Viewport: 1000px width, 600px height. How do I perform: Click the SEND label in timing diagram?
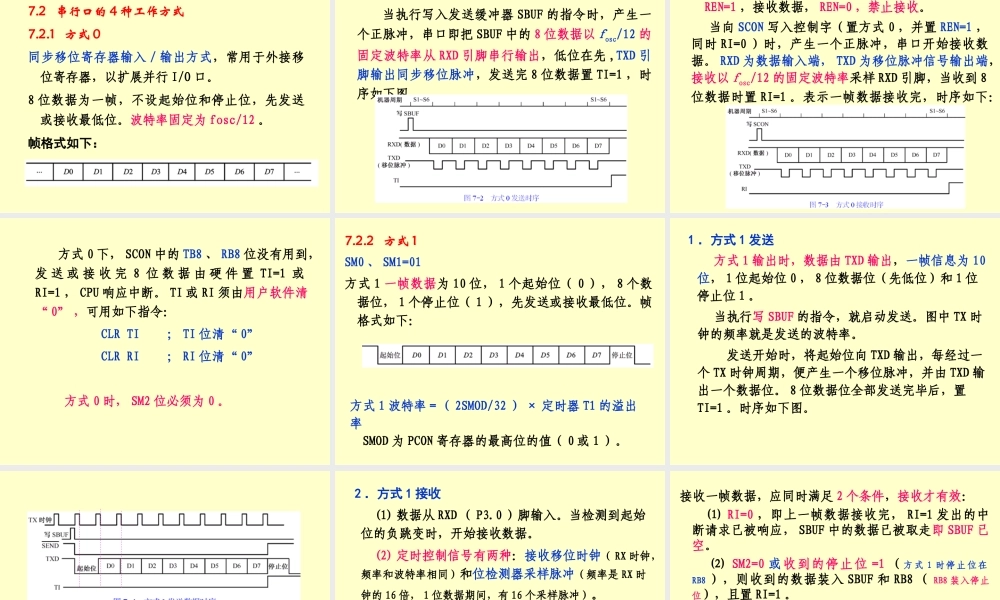[50, 546]
